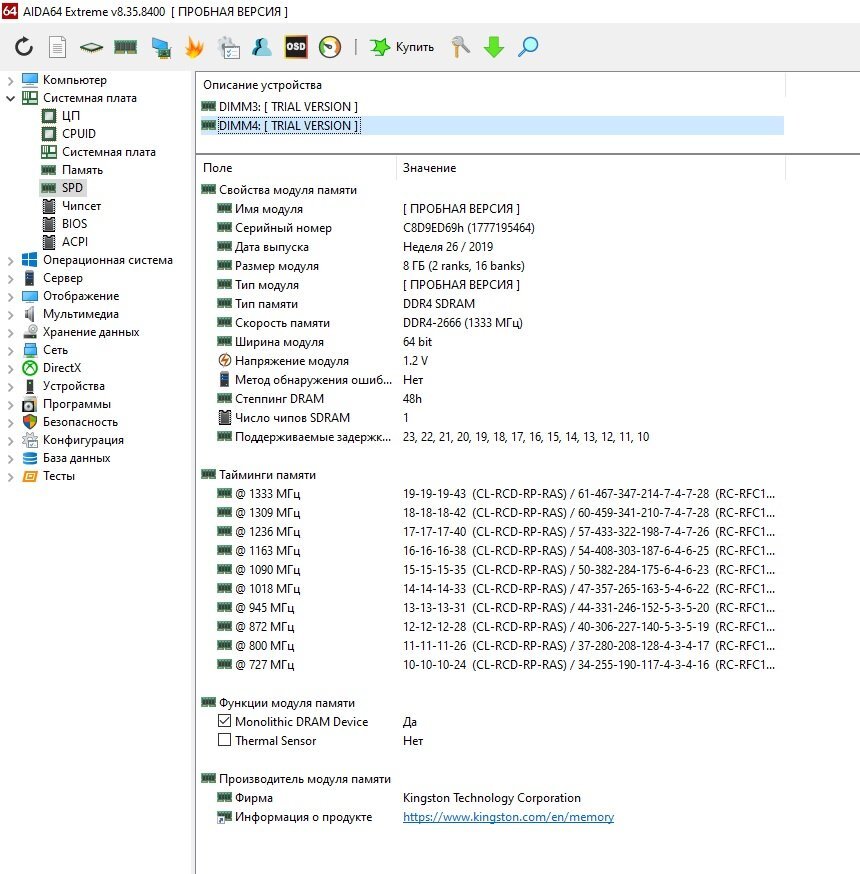Expand the Тесты tree node
The height and width of the screenshot is (874, 860).
tap(10, 477)
